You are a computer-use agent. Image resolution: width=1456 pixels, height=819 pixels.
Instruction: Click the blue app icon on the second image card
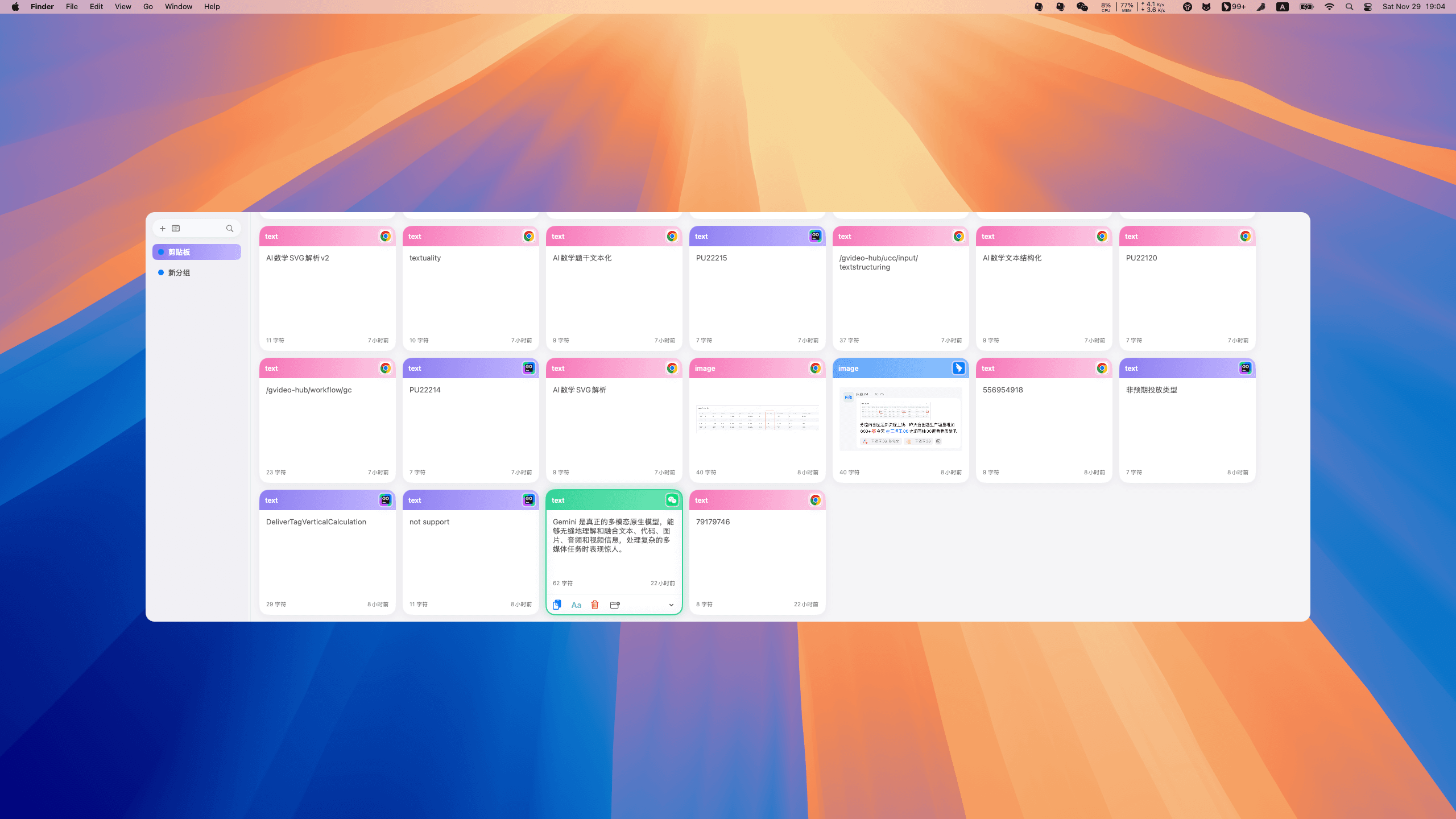[x=959, y=368]
